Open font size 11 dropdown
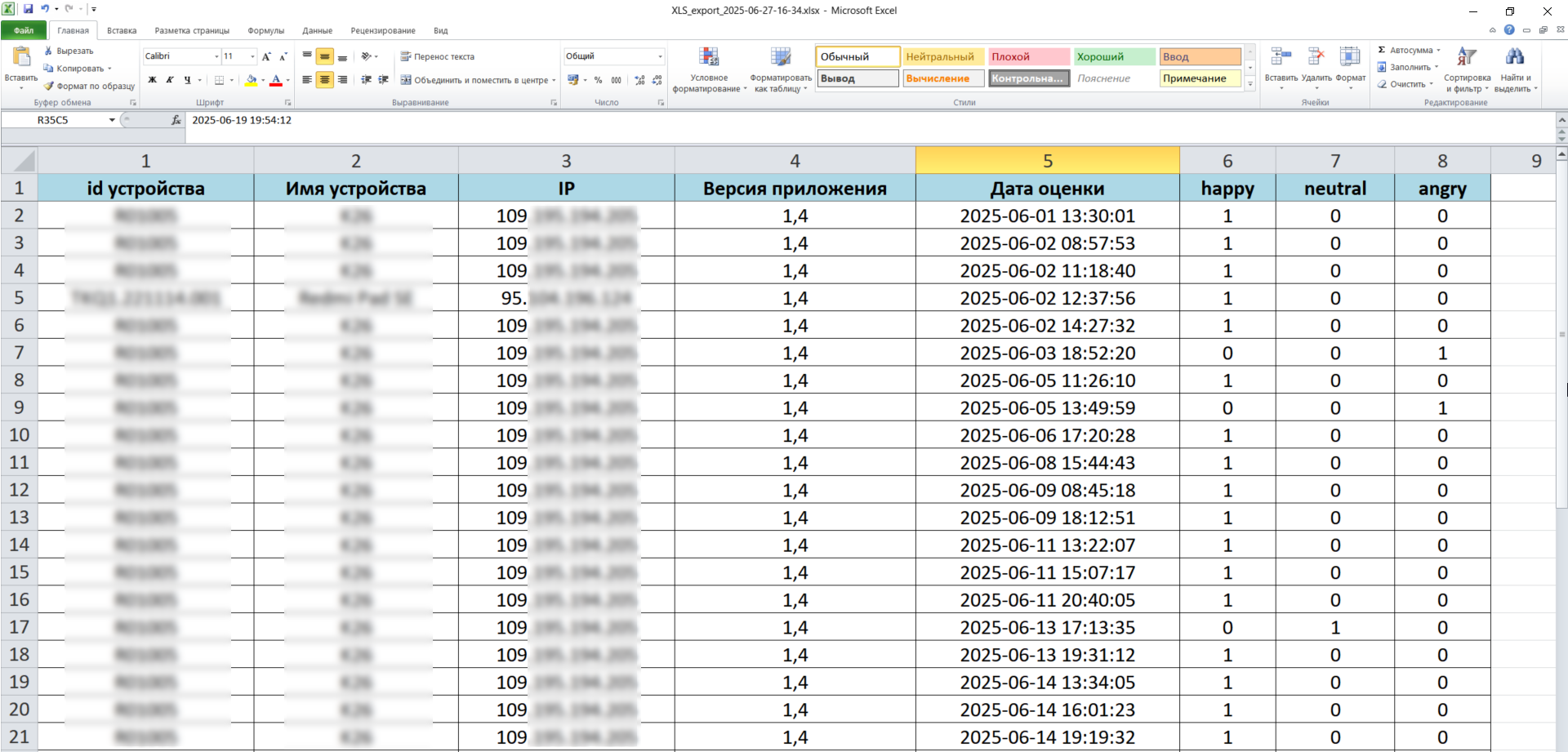 [252, 56]
